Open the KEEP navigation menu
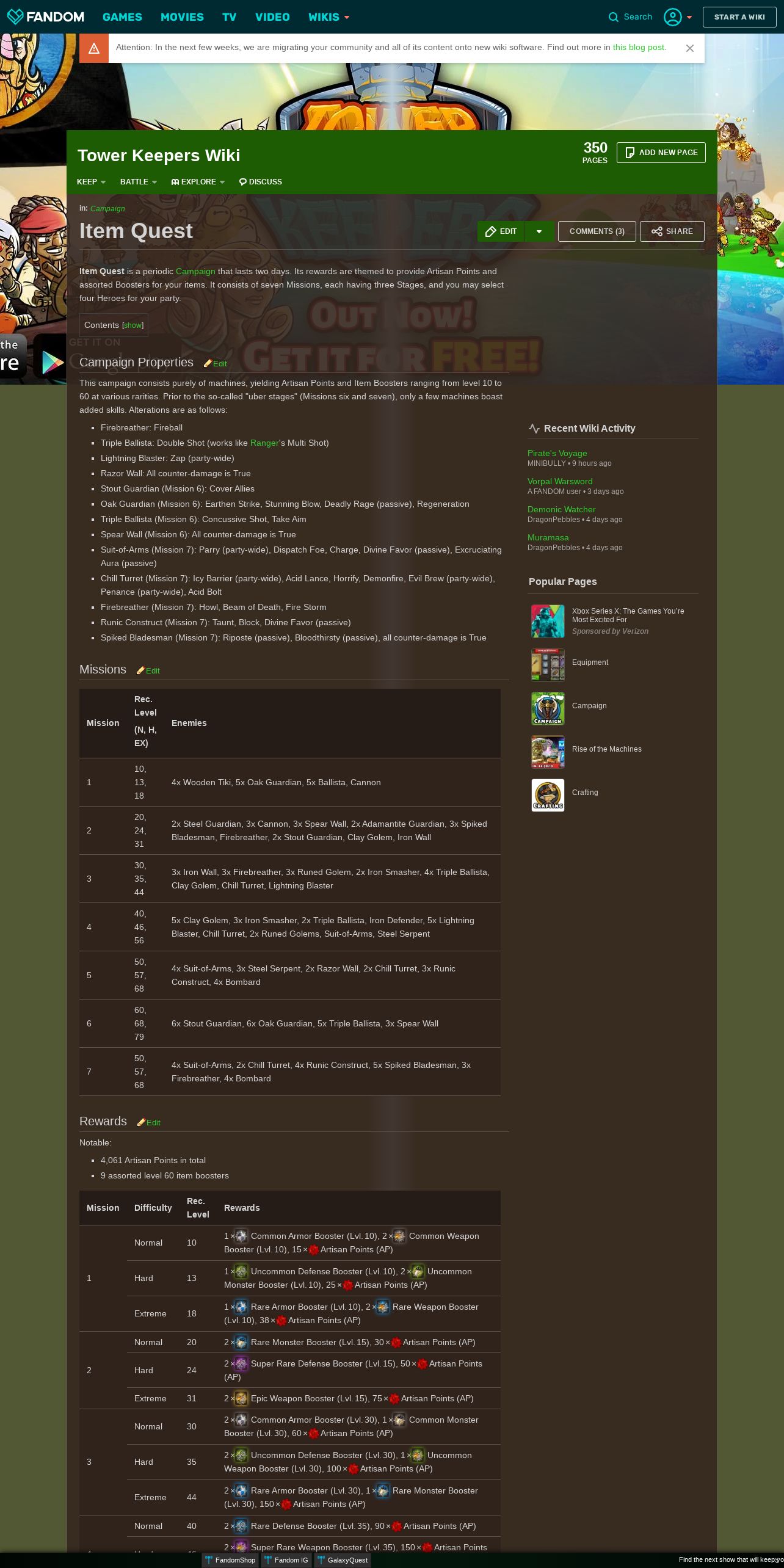Screen dimensions: 784x1568 91,182
